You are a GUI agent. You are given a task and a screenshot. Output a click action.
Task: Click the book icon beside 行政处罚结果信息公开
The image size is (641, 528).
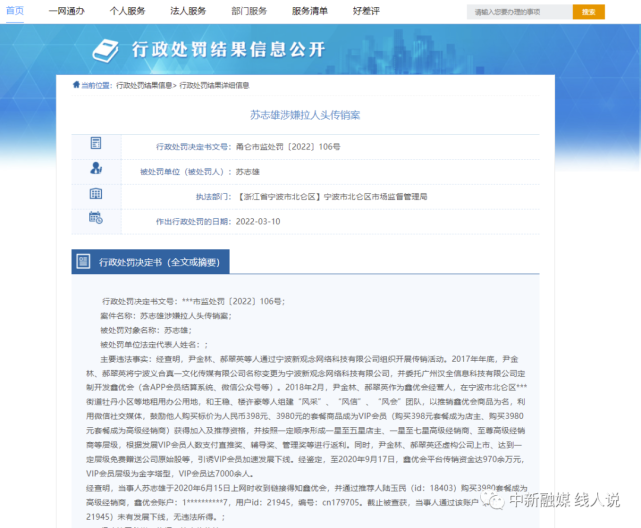point(105,51)
